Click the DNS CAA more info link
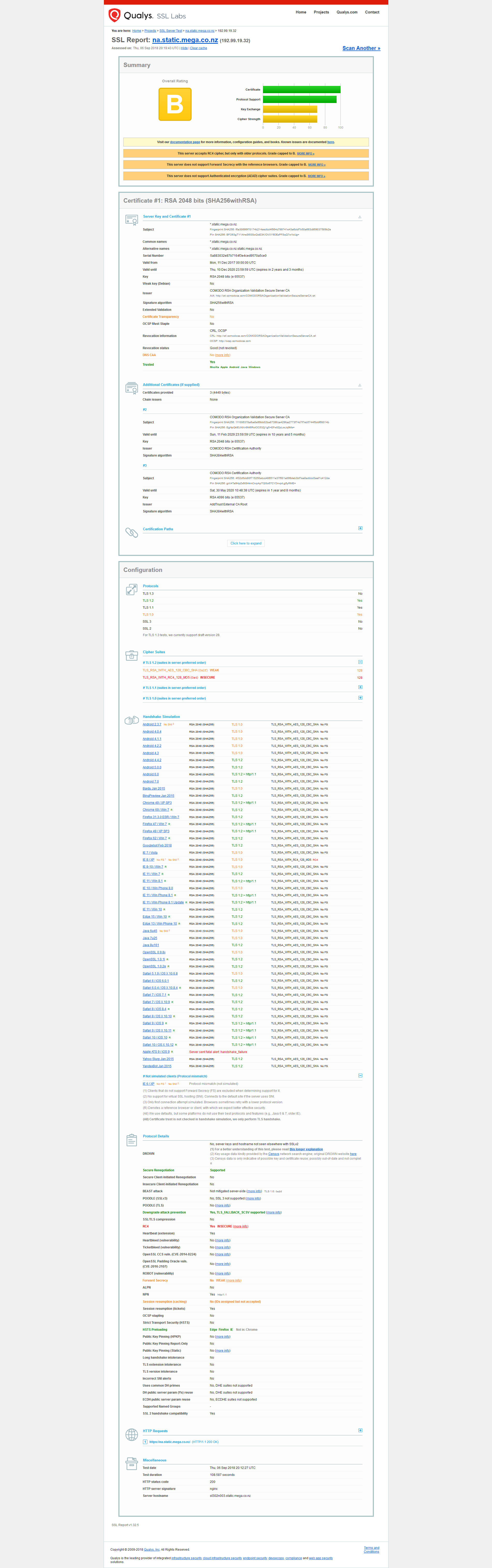The image size is (492, 1568). tap(223, 355)
